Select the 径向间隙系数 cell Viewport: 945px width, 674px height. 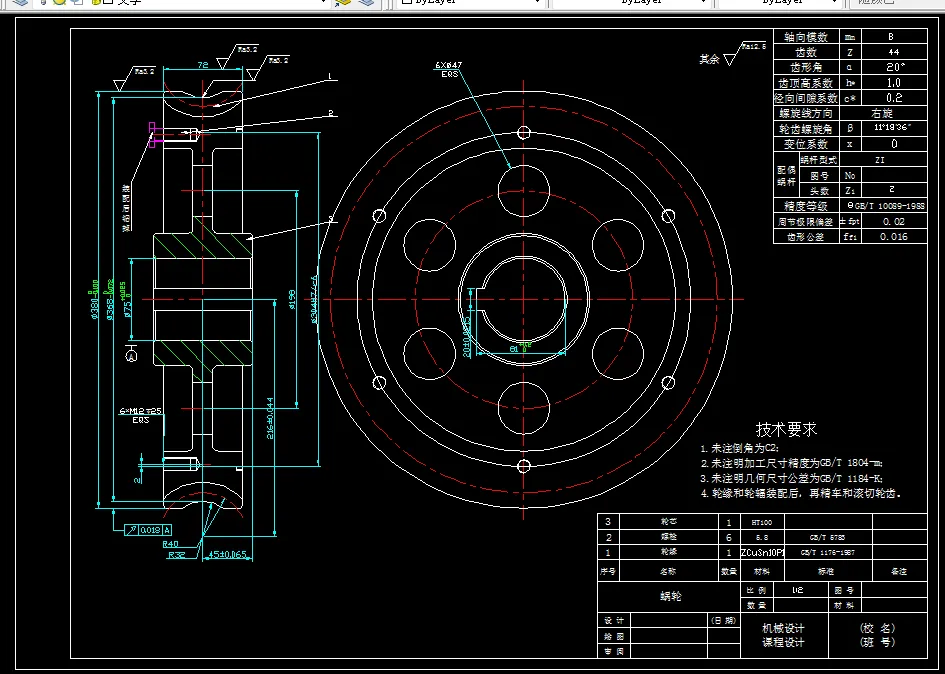tap(806, 98)
